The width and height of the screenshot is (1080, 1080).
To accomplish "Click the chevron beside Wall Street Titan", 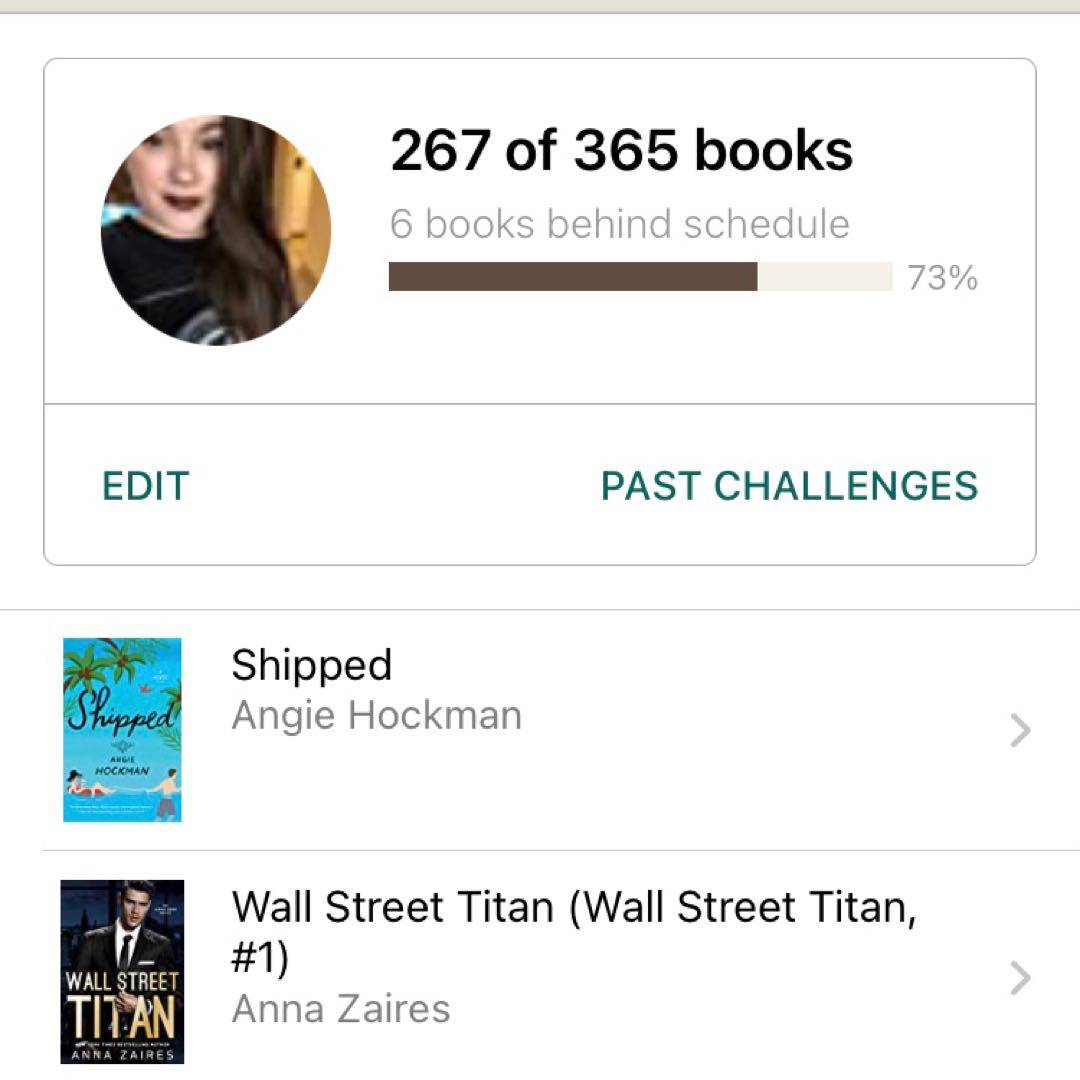I will click(1020, 978).
